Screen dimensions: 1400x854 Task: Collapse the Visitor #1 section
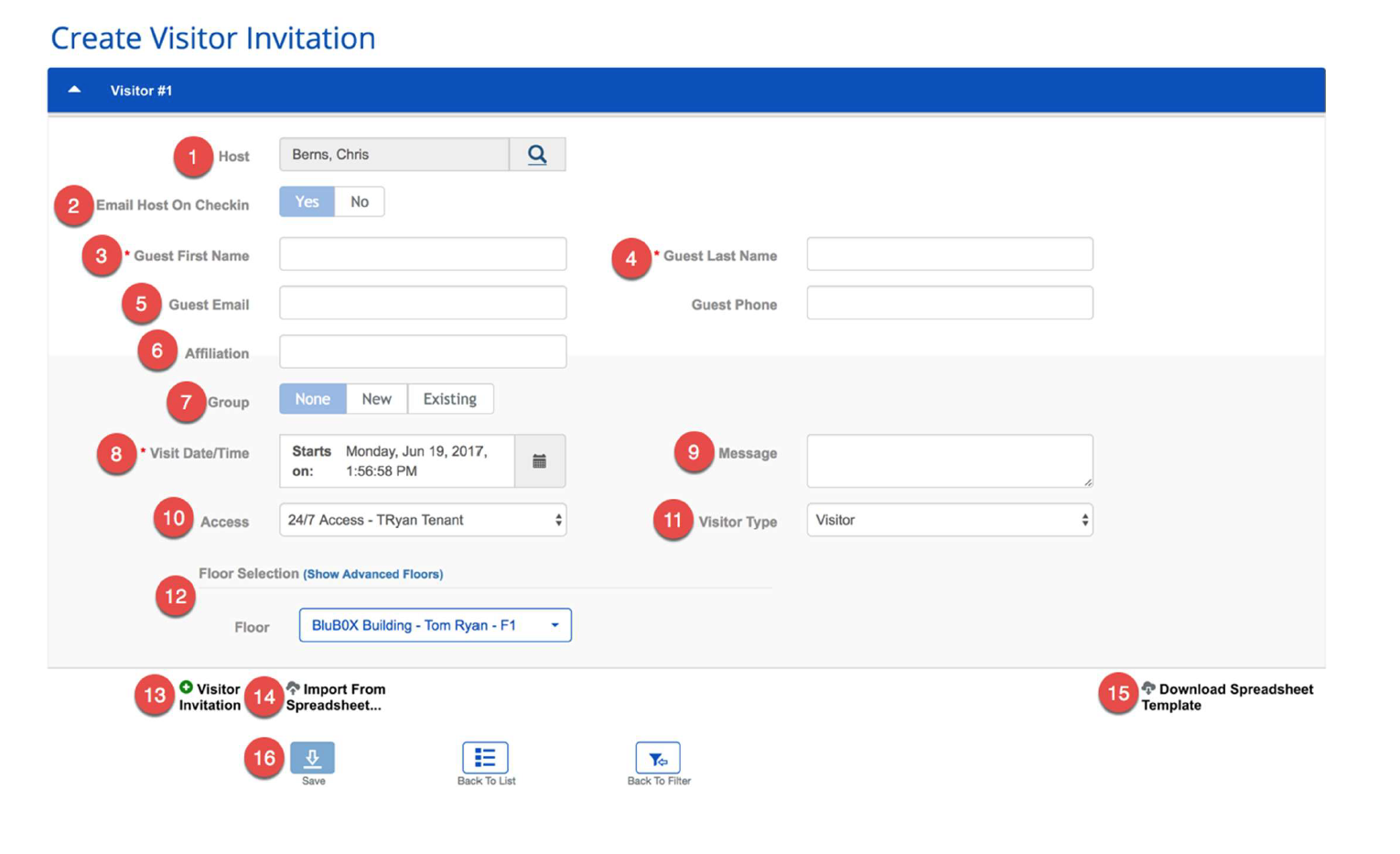click(x=75, y=90)
